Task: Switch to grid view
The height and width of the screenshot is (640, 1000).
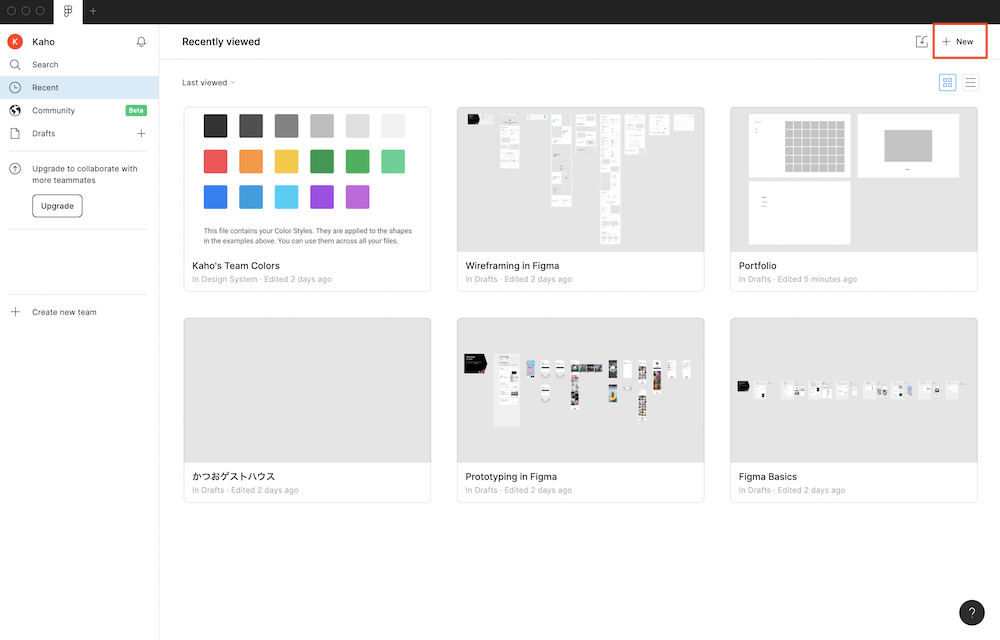Action: tap(947, 82)
